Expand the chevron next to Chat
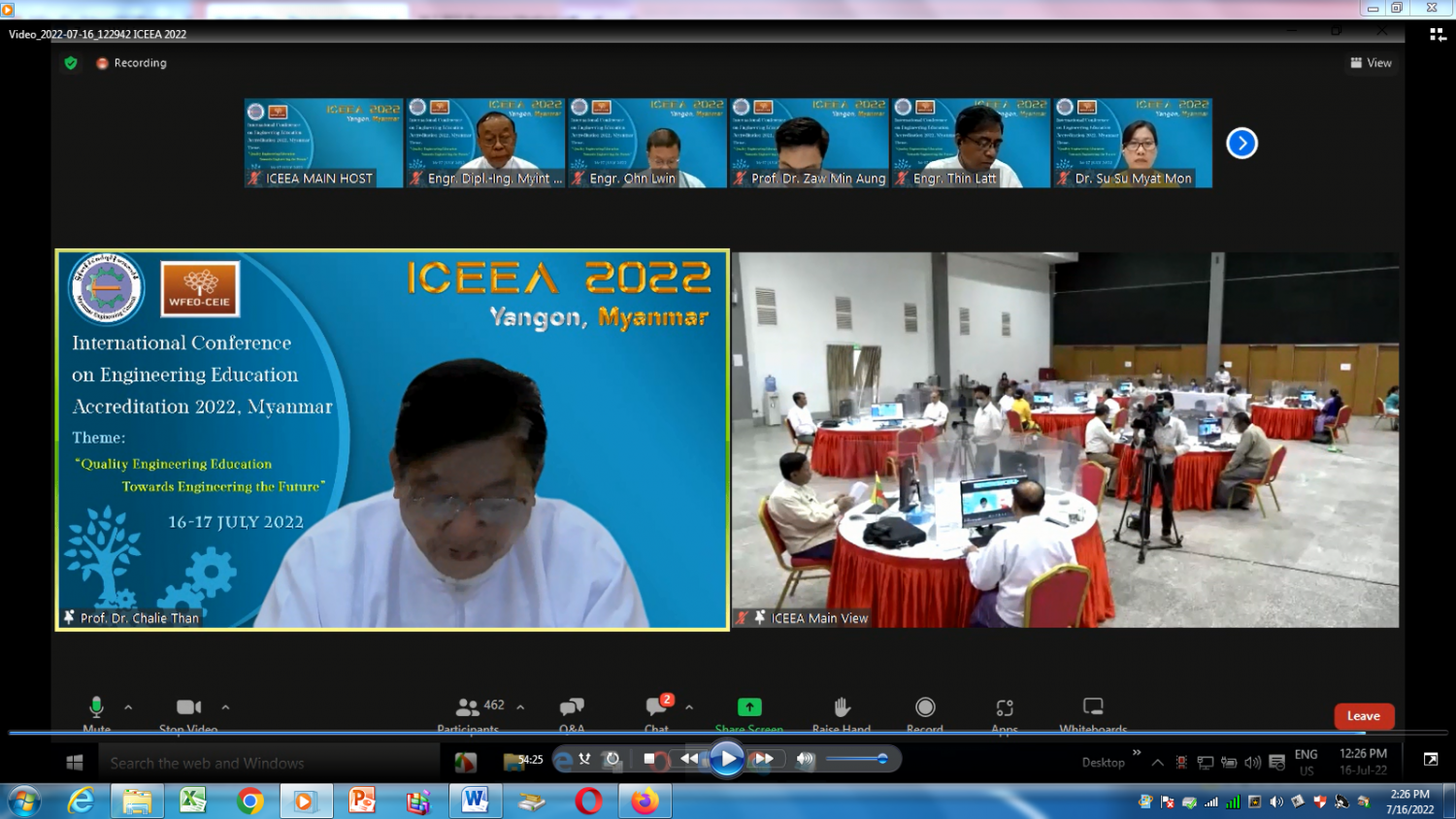This screenshot has height=819, width=1456. (x=689, y=707)
